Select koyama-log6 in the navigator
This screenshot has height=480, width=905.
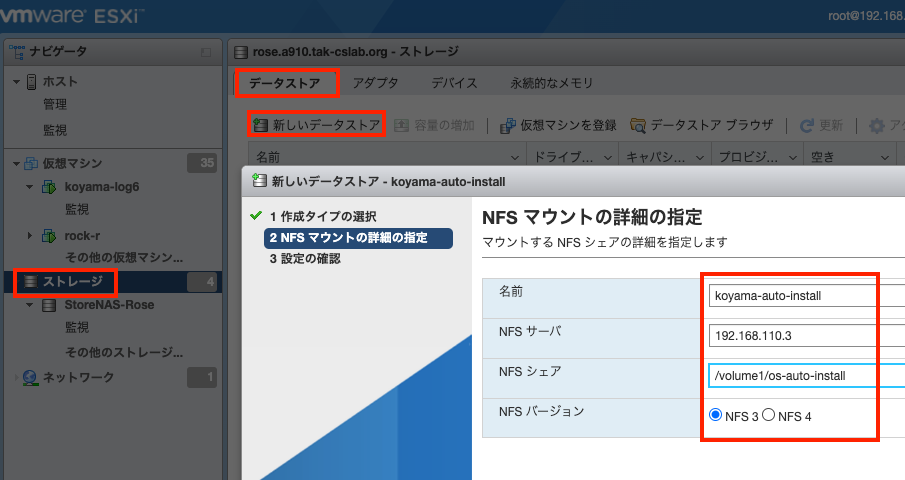(x=102, y=187)
